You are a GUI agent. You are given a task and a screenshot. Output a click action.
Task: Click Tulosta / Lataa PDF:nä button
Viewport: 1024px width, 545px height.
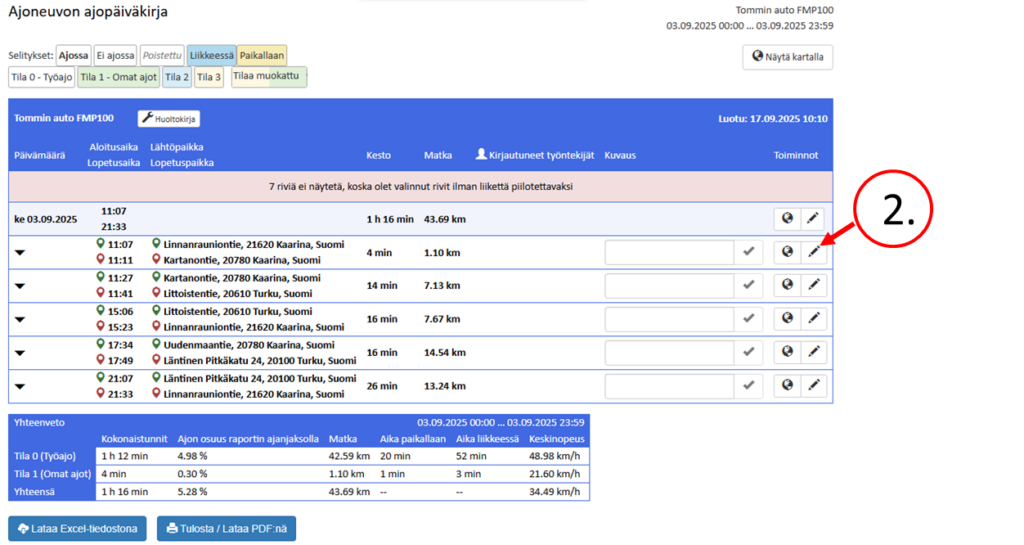point(226,528)
